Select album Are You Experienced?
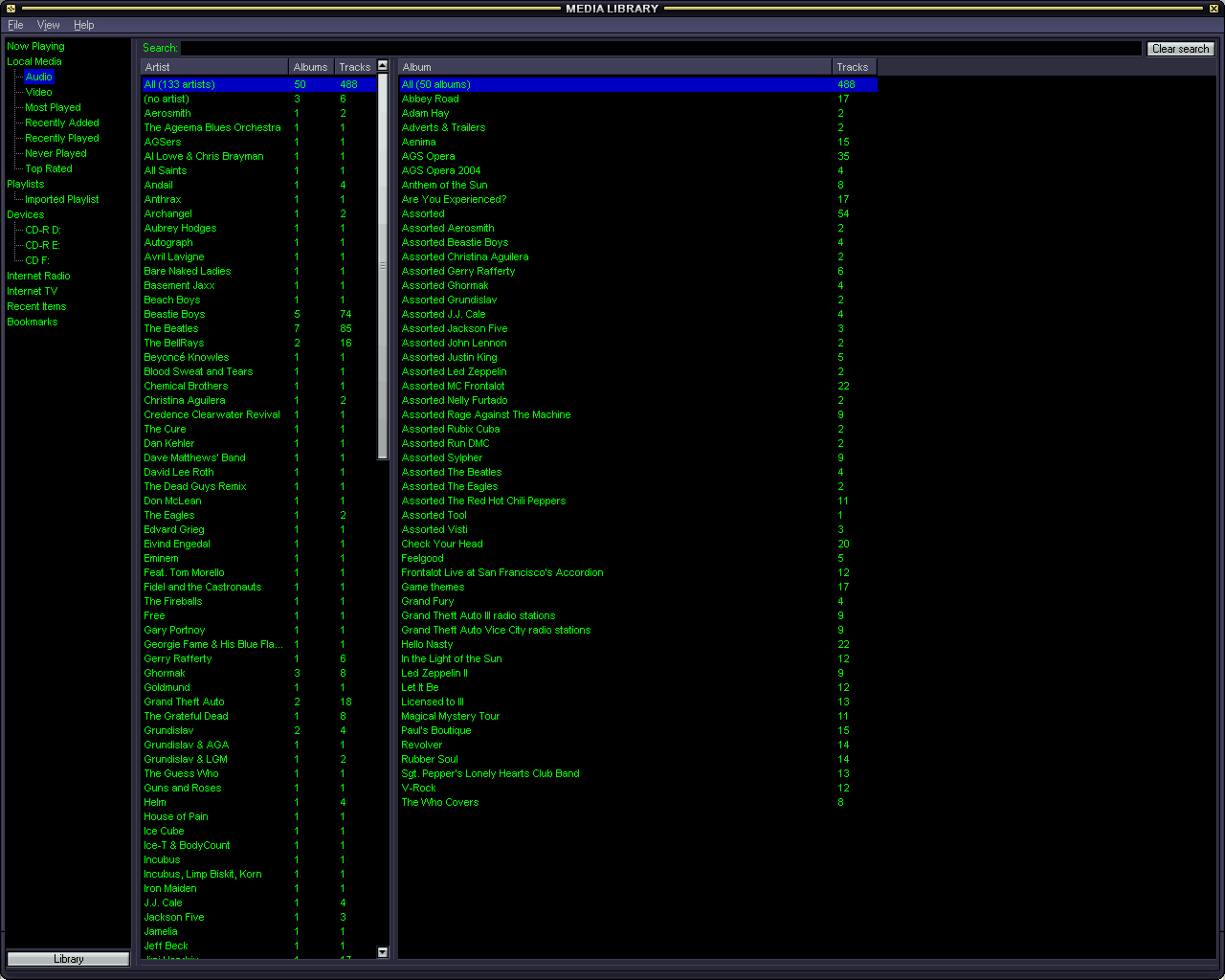 (x=638, y=199)
